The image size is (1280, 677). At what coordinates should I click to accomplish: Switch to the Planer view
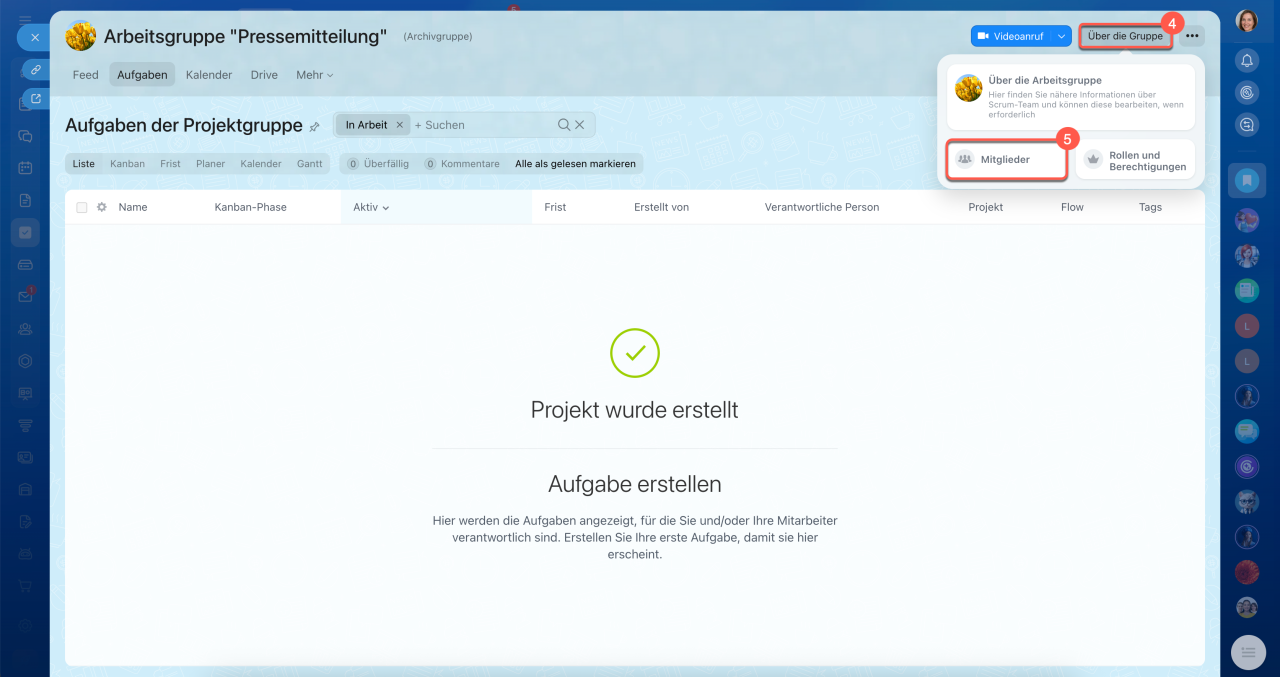210,164
